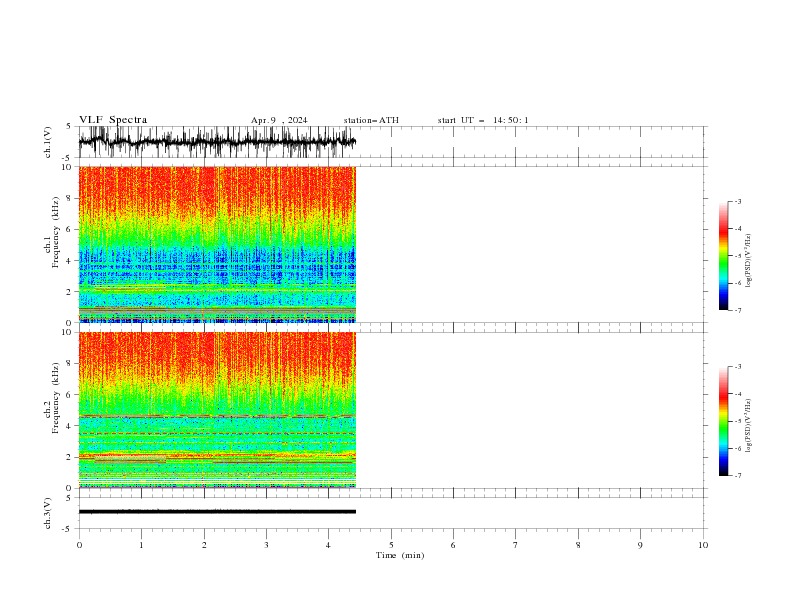Screen dimensions: 792x612
Task: Click time axis tick label 3
Action: coord(266,545)
